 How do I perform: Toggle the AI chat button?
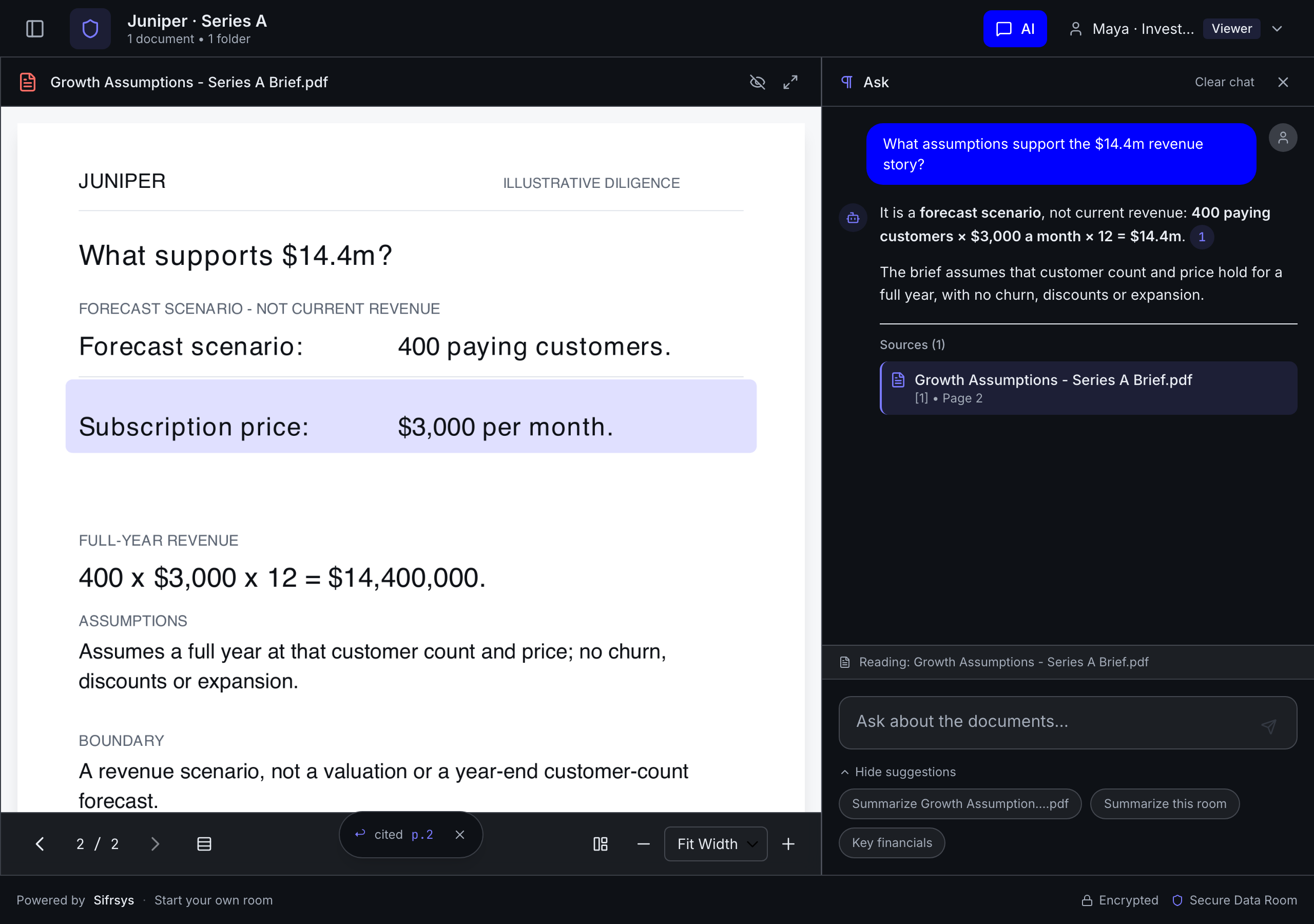pos(1015,29)
